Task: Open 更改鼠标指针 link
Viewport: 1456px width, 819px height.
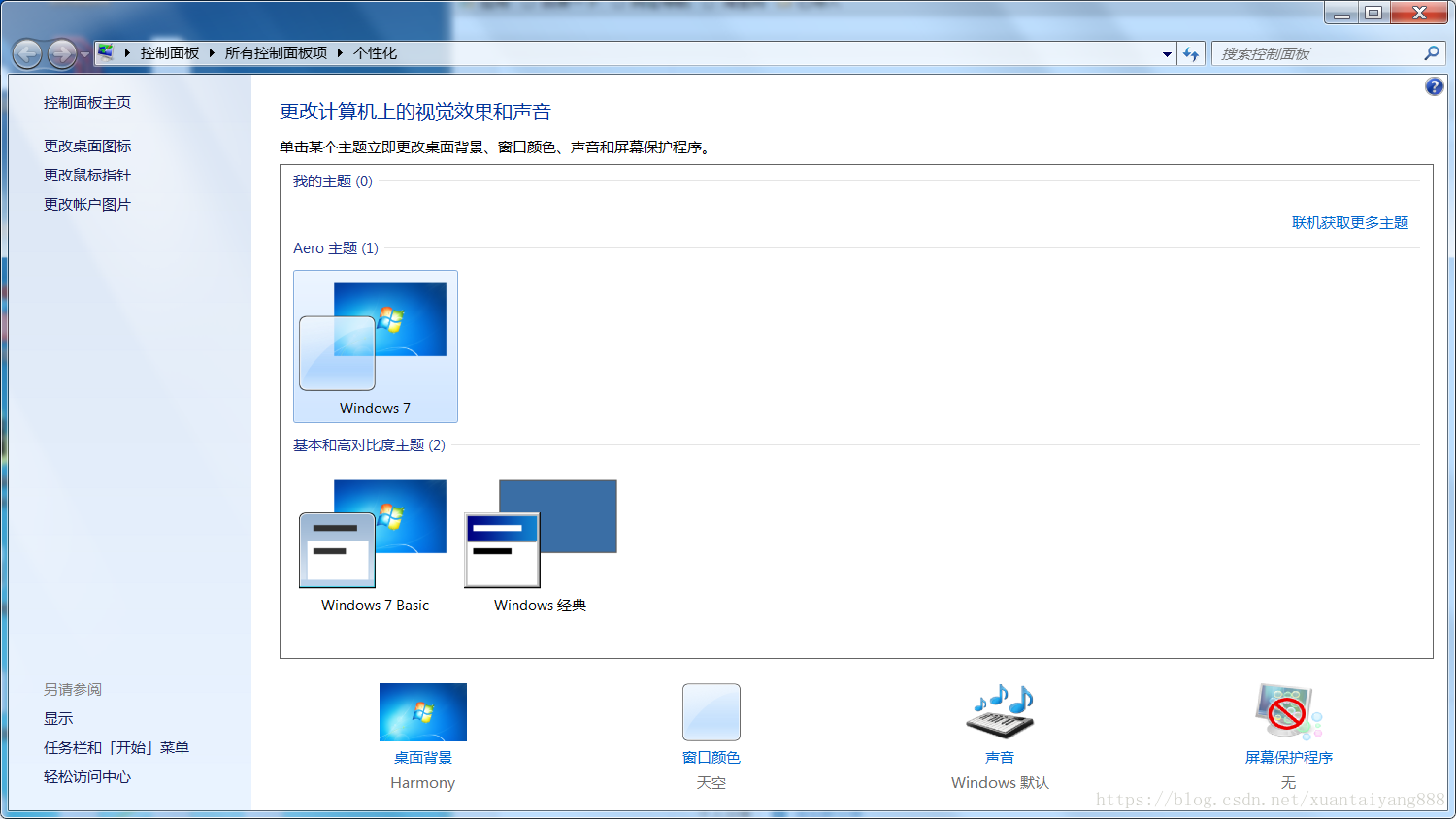Action: pos(87,175)
